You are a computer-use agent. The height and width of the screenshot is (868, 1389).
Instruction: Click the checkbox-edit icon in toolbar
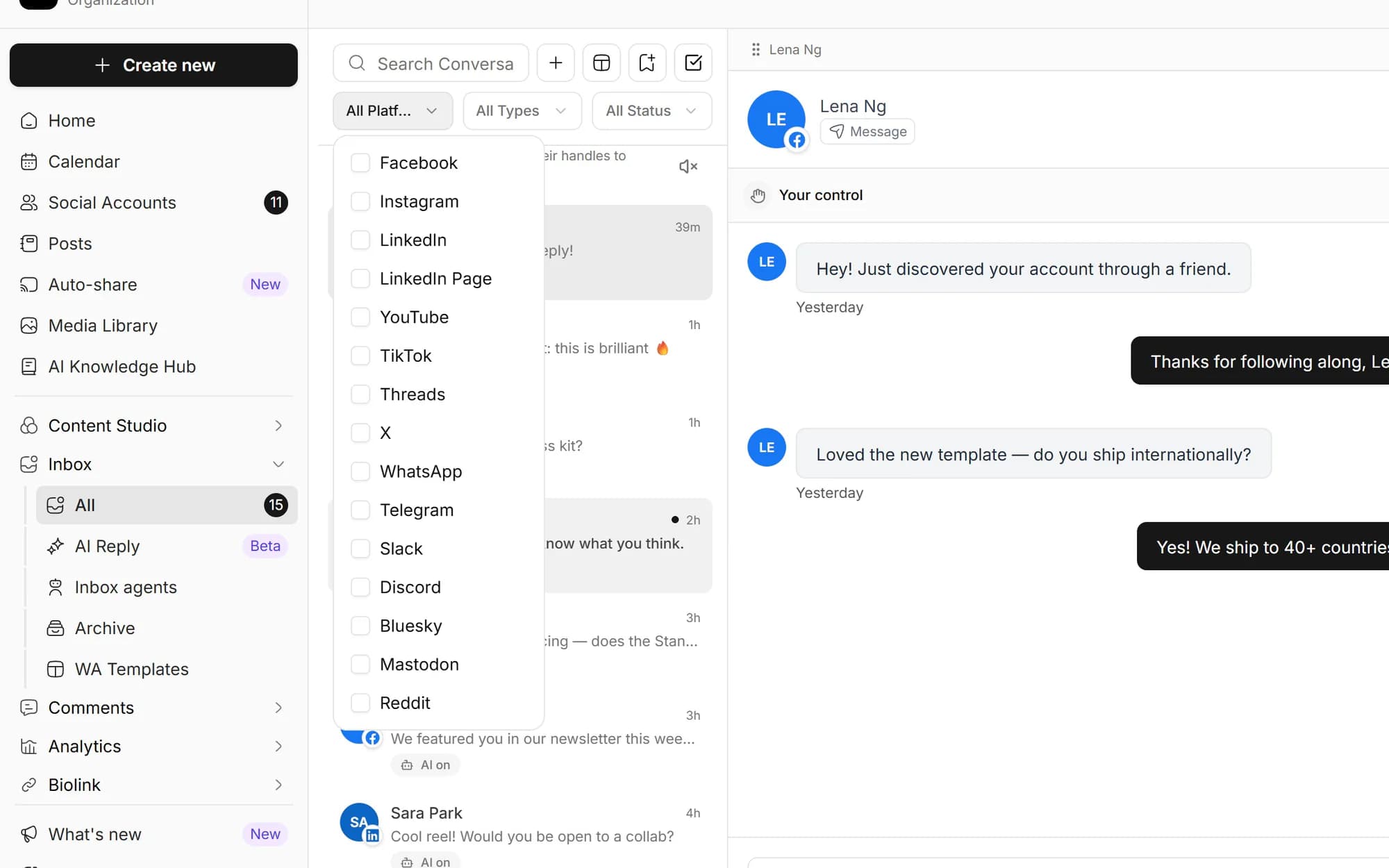pyautogui.click(x=693, y=63)
